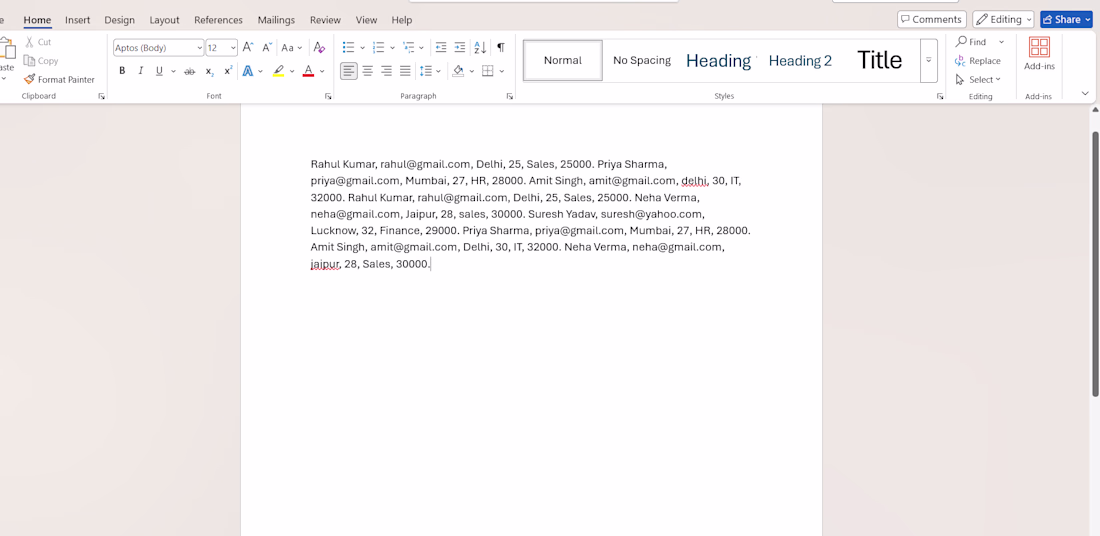This screenshot has width=1100, height=536.
Task: Switch to the Insert tab
Action: 77,20
